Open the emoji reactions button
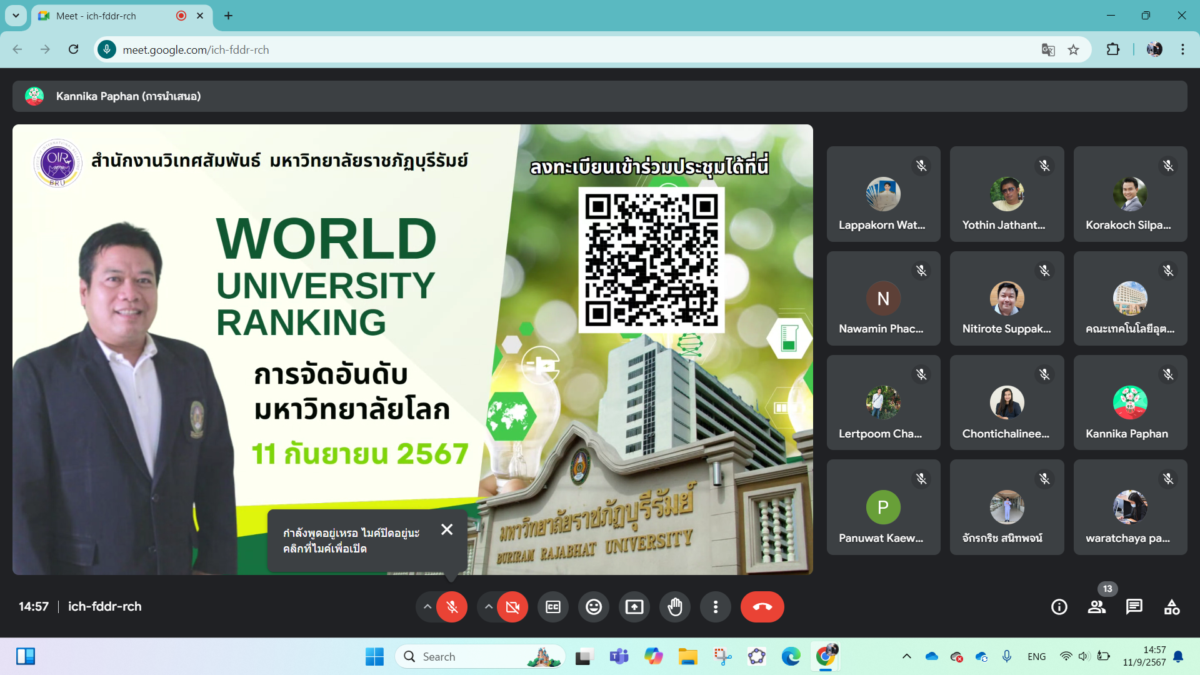Image resolution: width=1200 pixels, height=675 pixels. (594, 606)
